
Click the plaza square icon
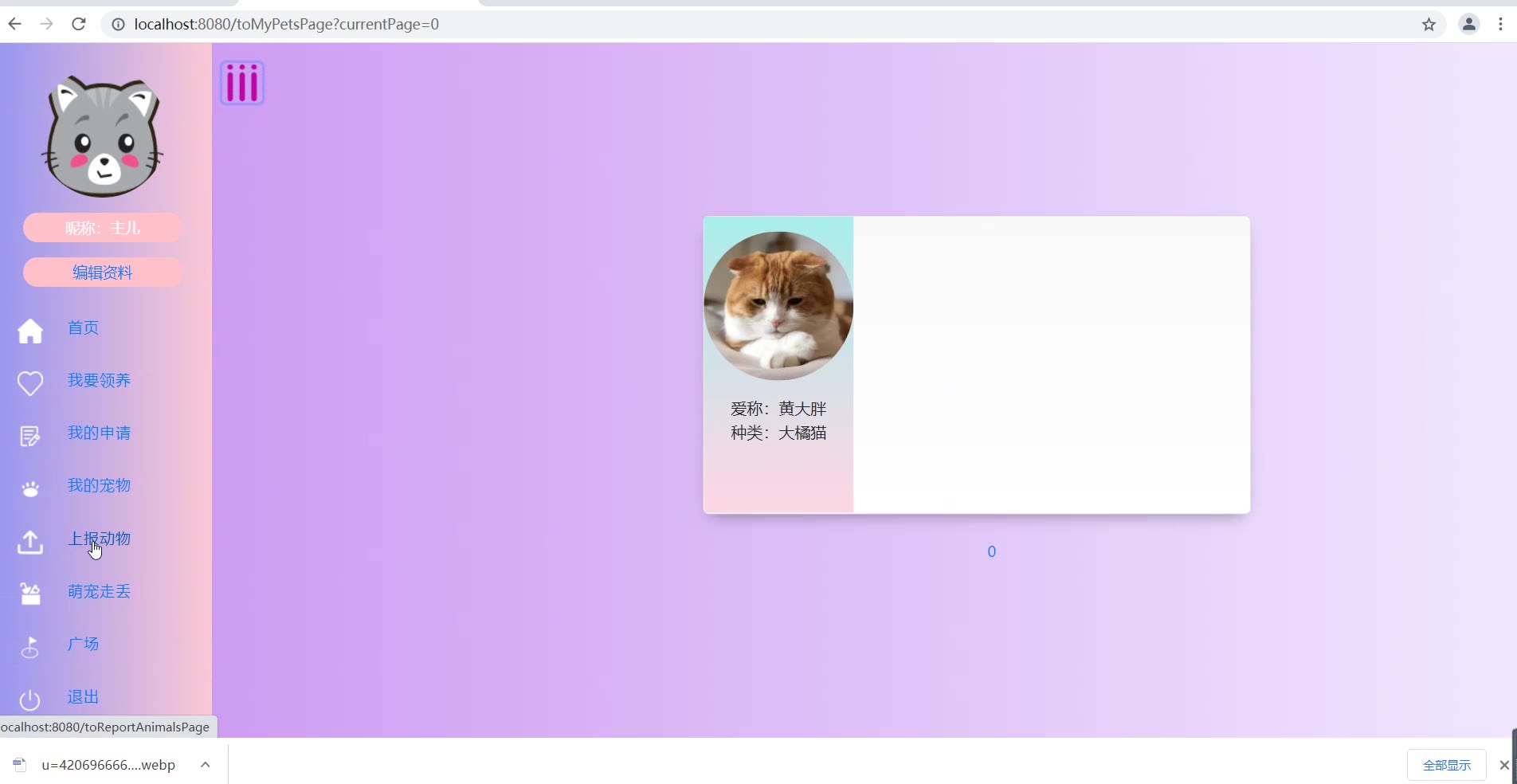(x=30, y=647)
